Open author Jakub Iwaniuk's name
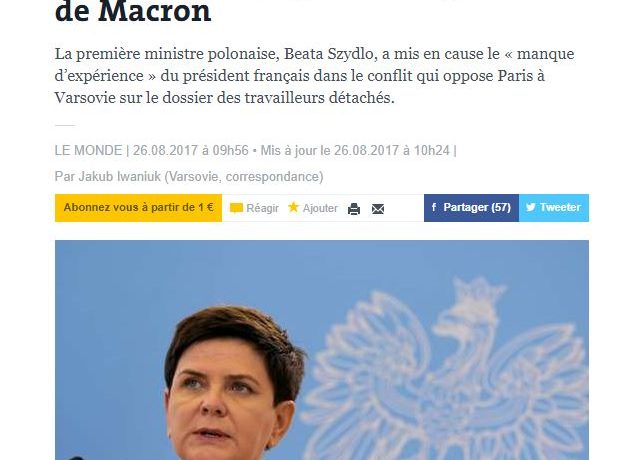Viewport: 622px width, 460px height. pos(120,176)
